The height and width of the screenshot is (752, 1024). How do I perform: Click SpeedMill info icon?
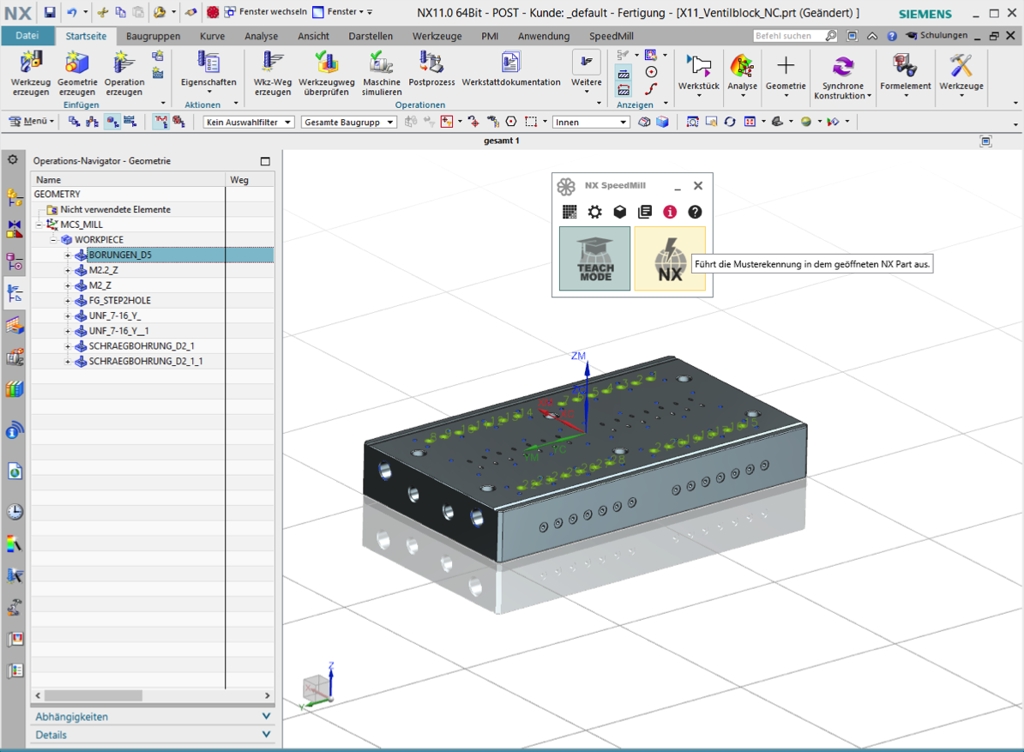[x=669, y=212]
